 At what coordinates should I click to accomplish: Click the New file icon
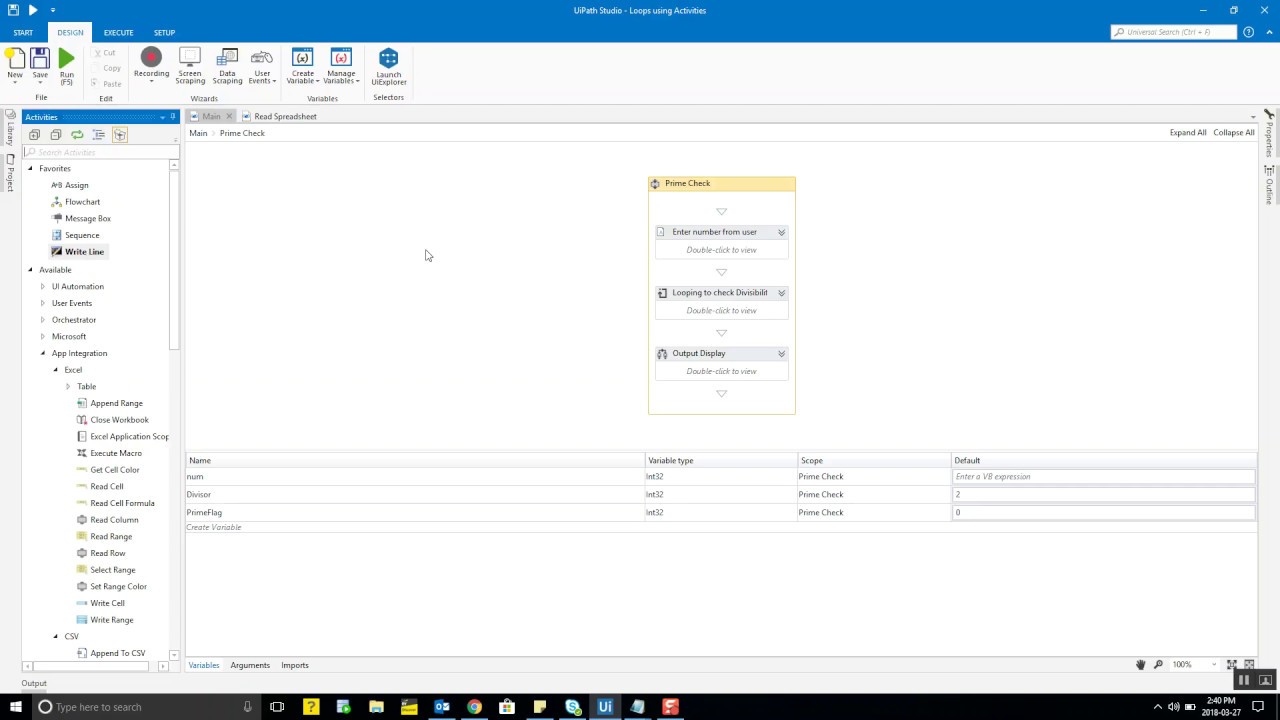[x=15, y=65]
